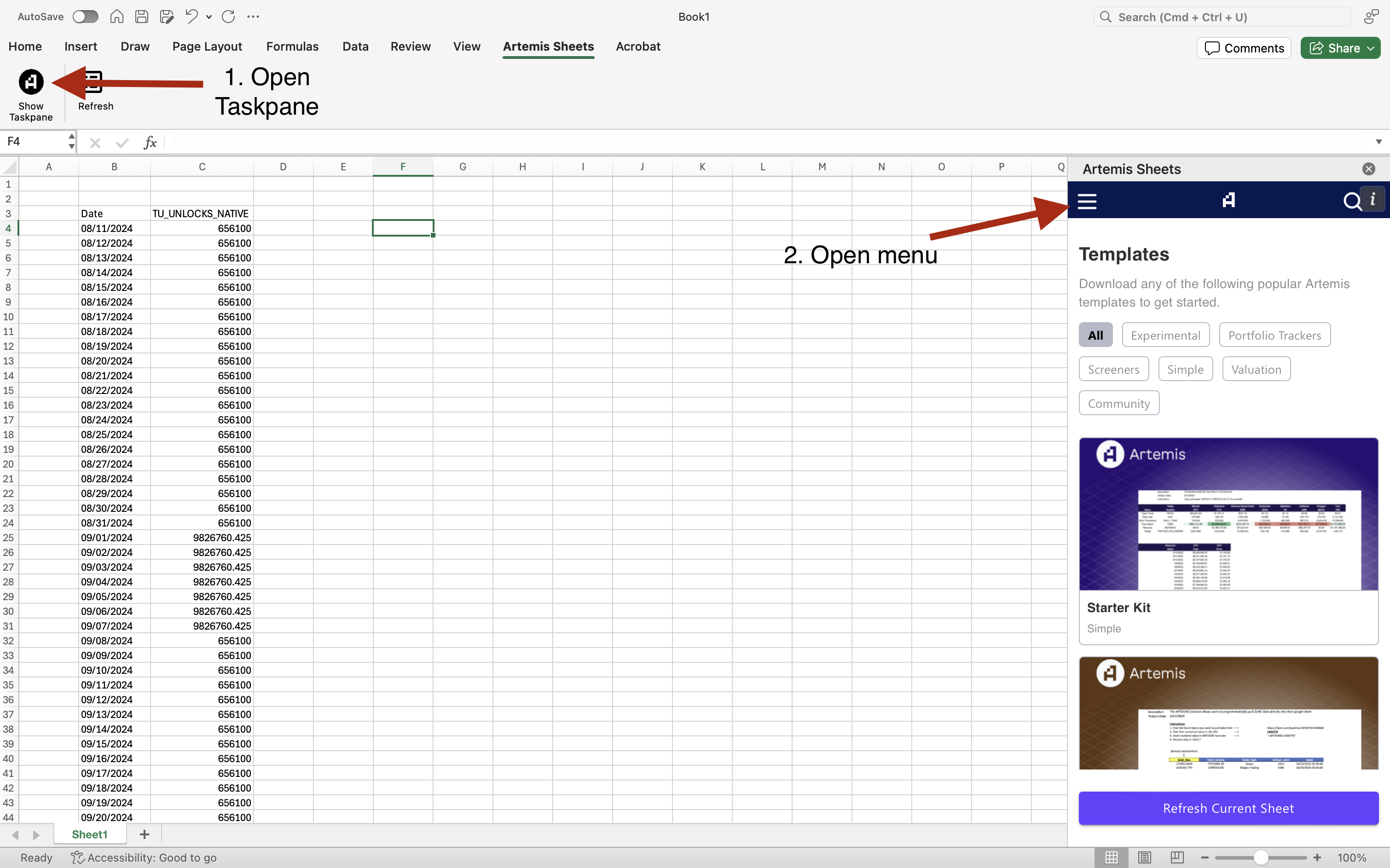Open the undo history dropdown arrow
The image size is (1390, 868).
tap(209, 17)
